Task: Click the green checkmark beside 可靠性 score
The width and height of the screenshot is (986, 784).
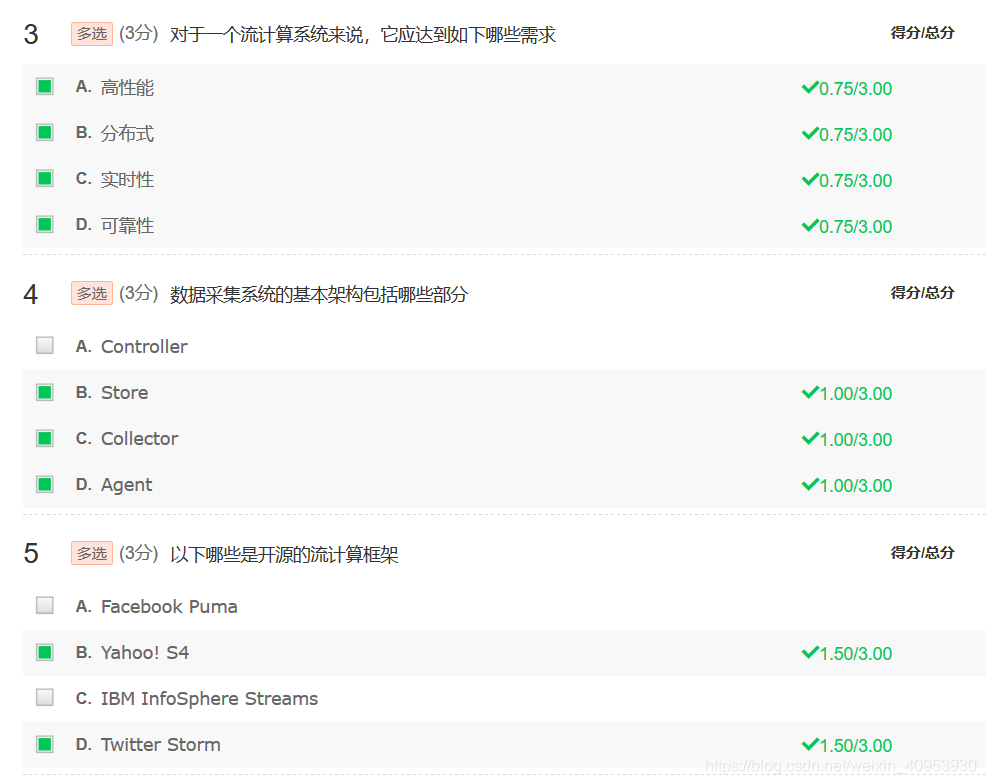Action: [x=810, y=225]
